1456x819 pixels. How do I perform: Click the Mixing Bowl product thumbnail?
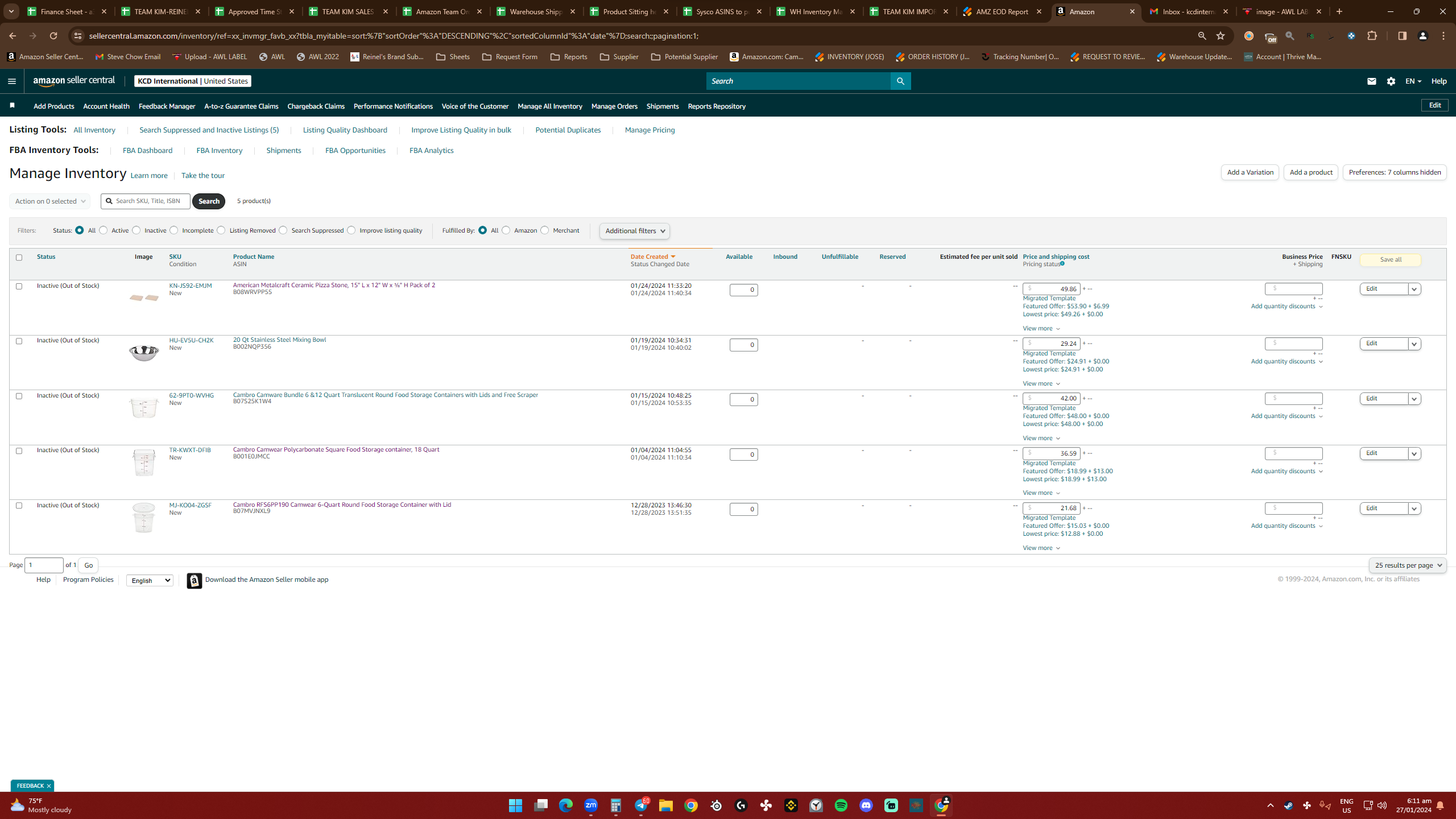point(144,353)
